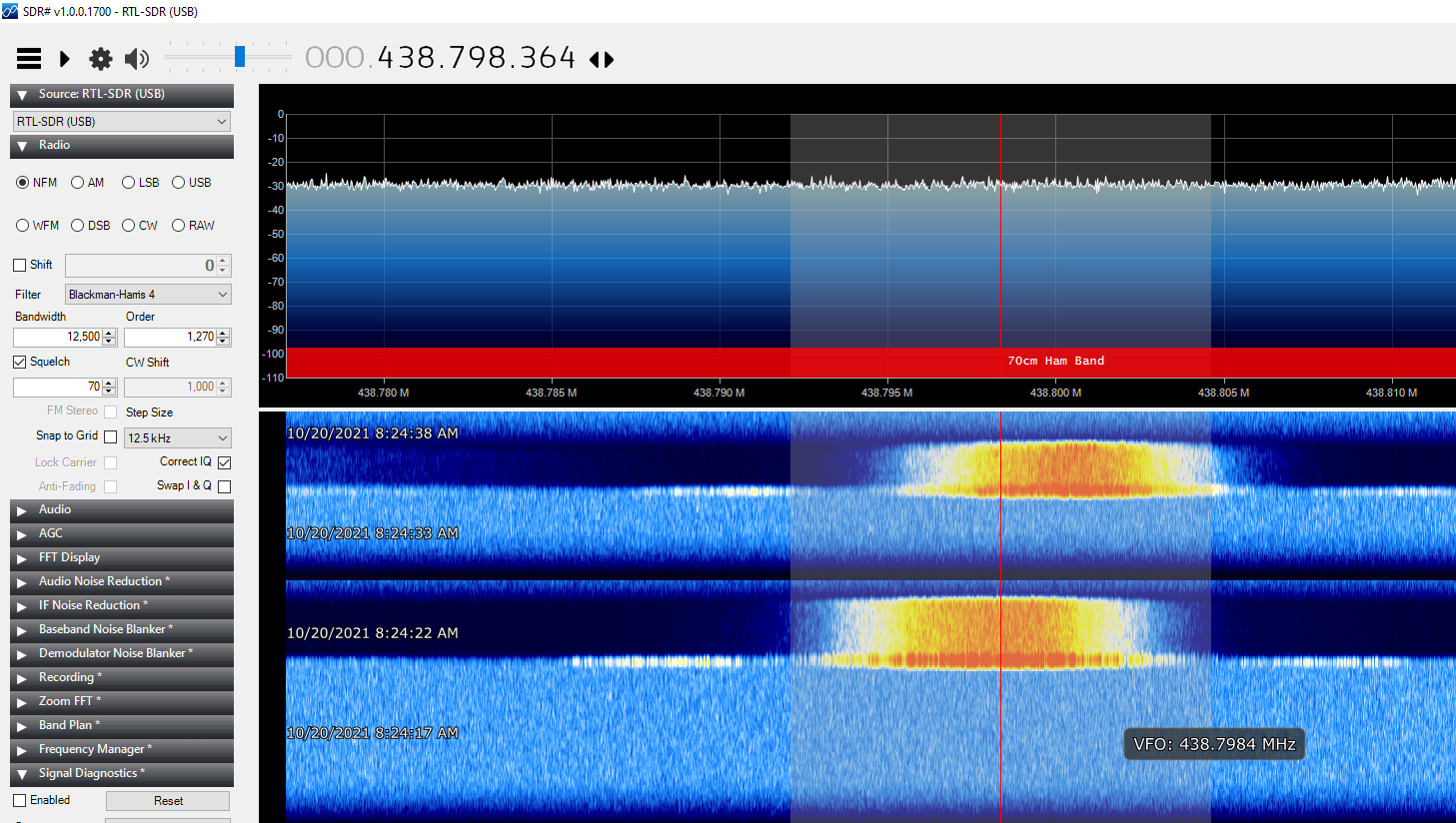Click the 70cm Ham Band label
Viewport: 1456px width, 823px height.
click(1055, 361)
